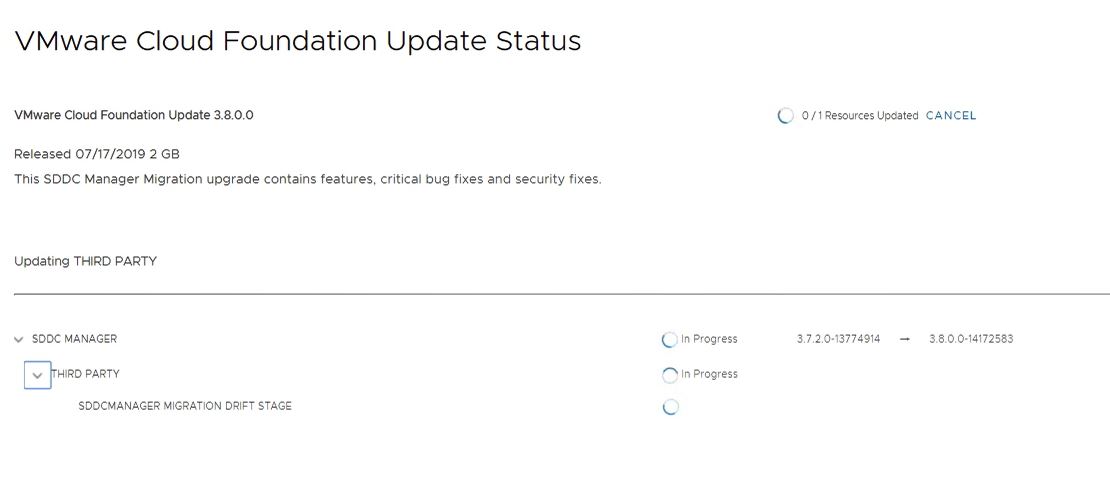This screenshot has width=1110, height=494.
Task: Click the 0 / 1 Resources Updated text
Action: 860,116
